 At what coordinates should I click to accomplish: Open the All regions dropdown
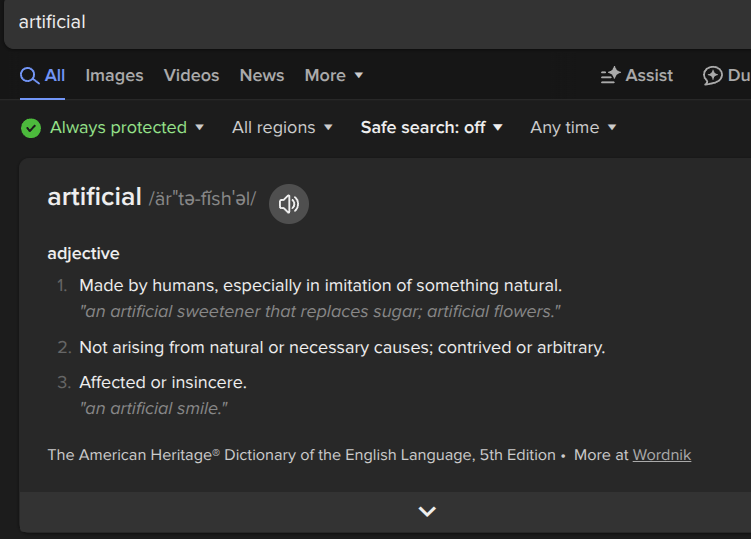(282, 128)
